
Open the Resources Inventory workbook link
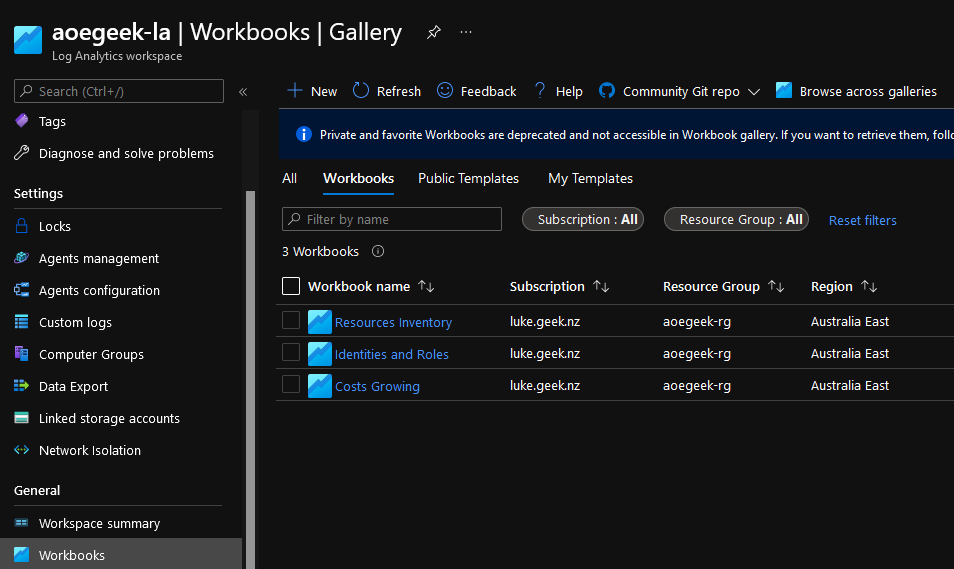point(393,323)
